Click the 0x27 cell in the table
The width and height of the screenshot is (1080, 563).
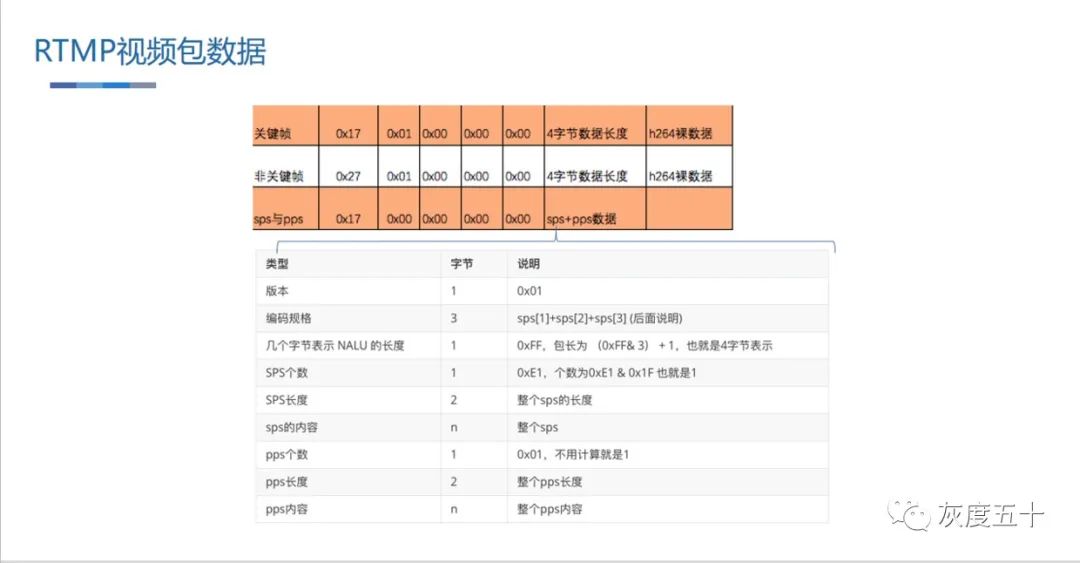(x=349, y=176)
